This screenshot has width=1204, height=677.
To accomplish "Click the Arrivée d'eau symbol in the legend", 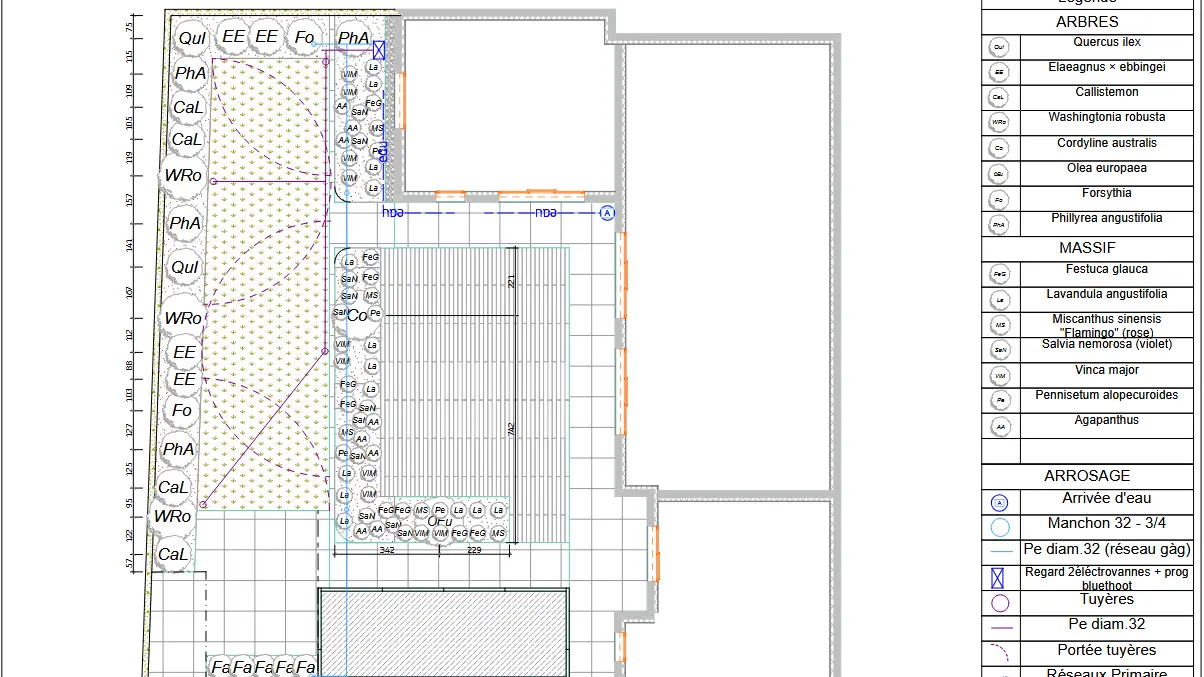I will coord(1000,503).
